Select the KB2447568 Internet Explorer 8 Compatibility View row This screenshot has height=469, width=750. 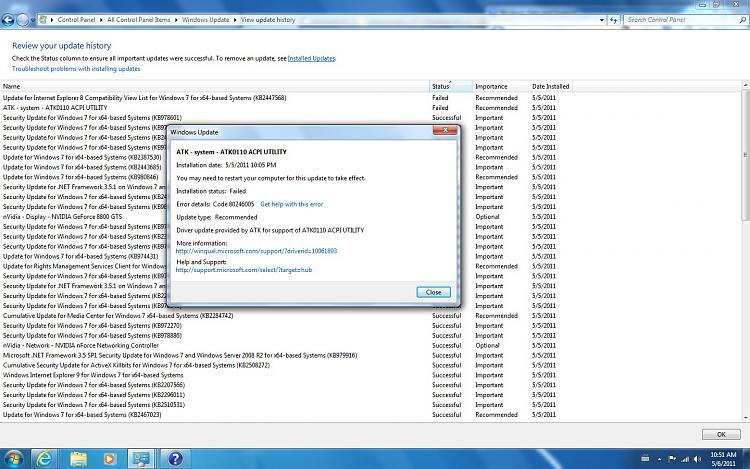(x=286, y=98)
